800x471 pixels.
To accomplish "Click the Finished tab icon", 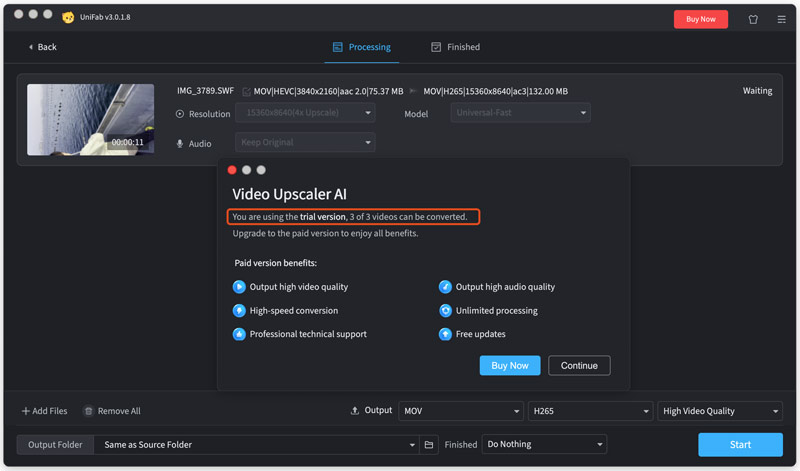I will point(436,47).
